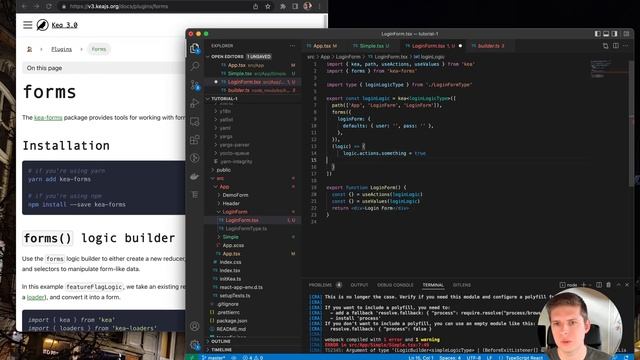Click docs home breadcrumb icon

(x=29, y=49)
